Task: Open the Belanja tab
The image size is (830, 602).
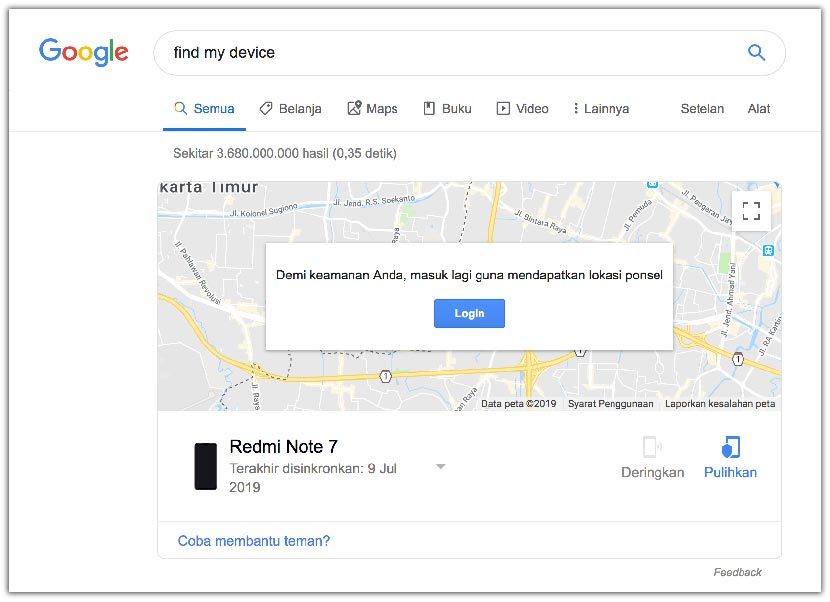Action: pos(290,109)
